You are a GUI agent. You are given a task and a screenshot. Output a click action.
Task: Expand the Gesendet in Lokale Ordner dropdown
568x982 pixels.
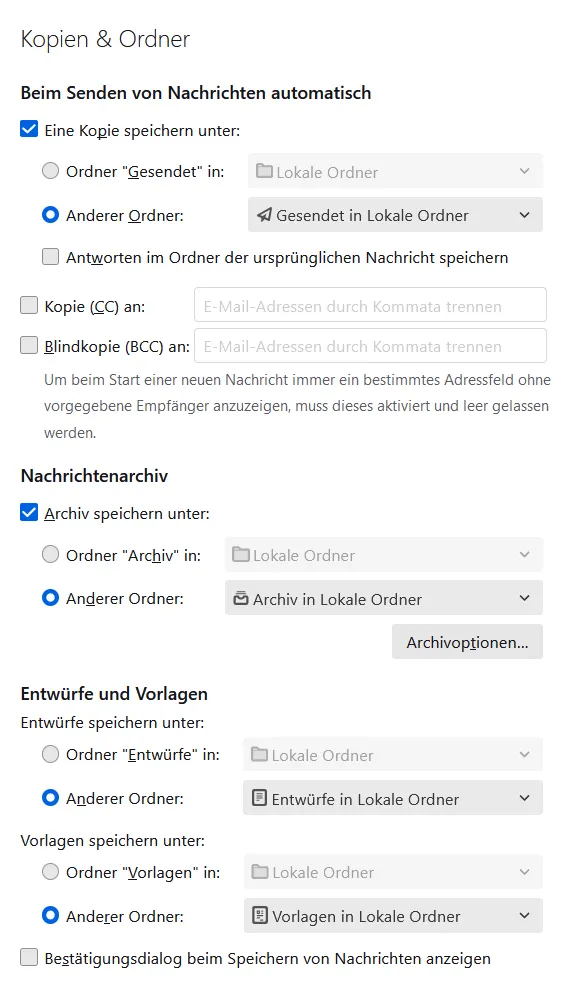pyautogui.click(x=395, y=215)
